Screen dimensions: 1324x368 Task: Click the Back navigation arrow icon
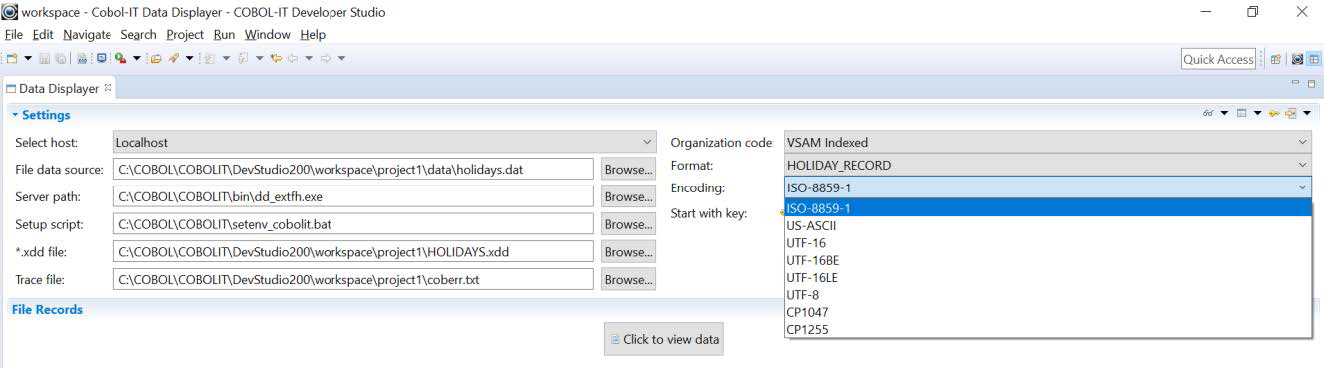pyautogui.click(x=293, y=58)
